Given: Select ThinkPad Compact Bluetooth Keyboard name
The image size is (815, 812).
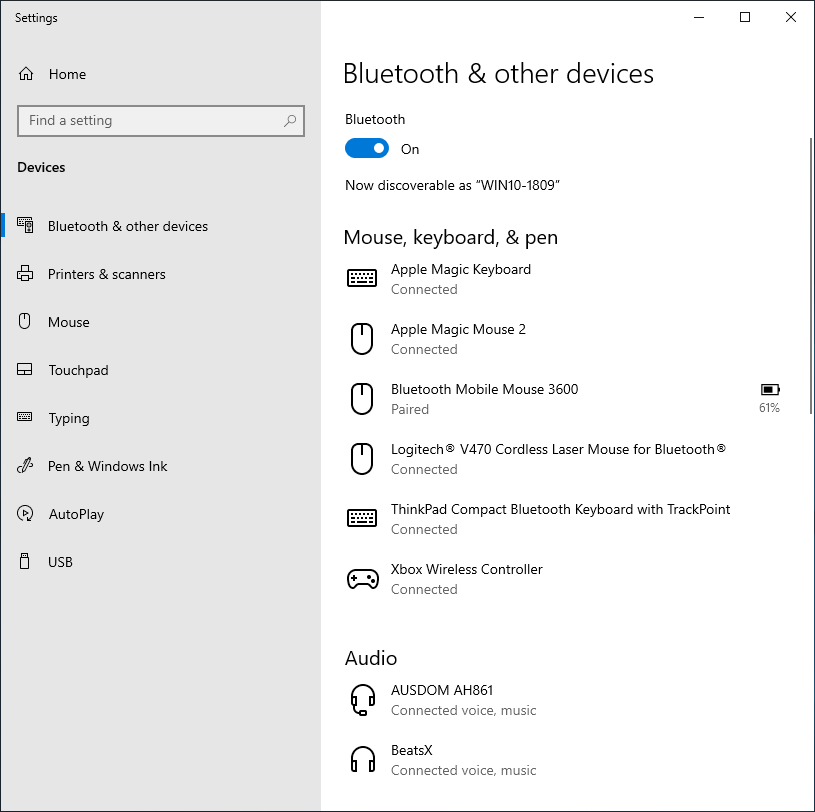Looking at the screenshot, I should click(x=560, y=509).
